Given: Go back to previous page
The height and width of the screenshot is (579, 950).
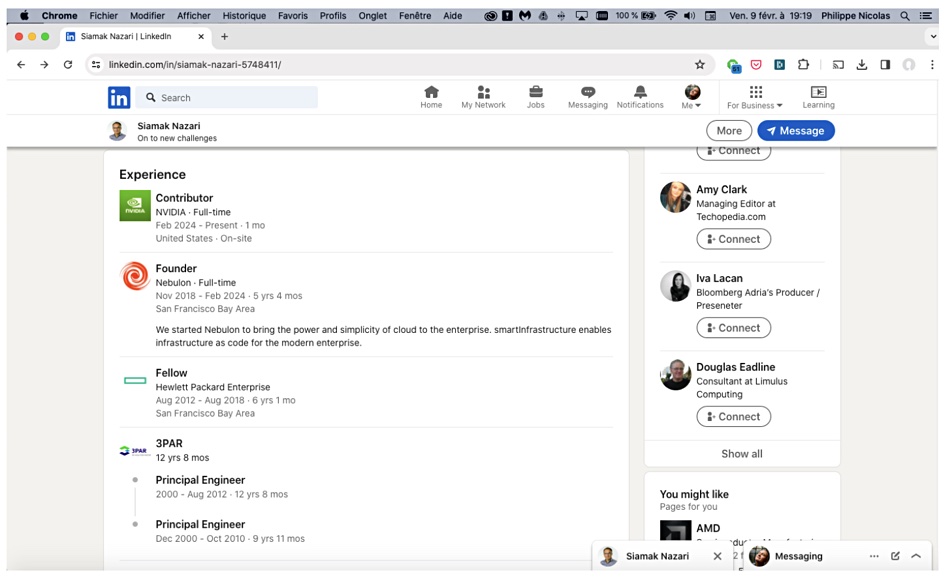Looking at the screenshot, I should point(21,64).
